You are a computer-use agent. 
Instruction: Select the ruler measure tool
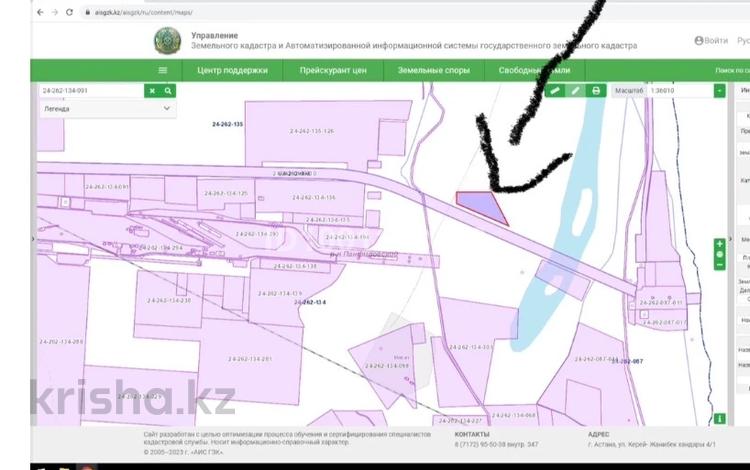click(555, 90)
